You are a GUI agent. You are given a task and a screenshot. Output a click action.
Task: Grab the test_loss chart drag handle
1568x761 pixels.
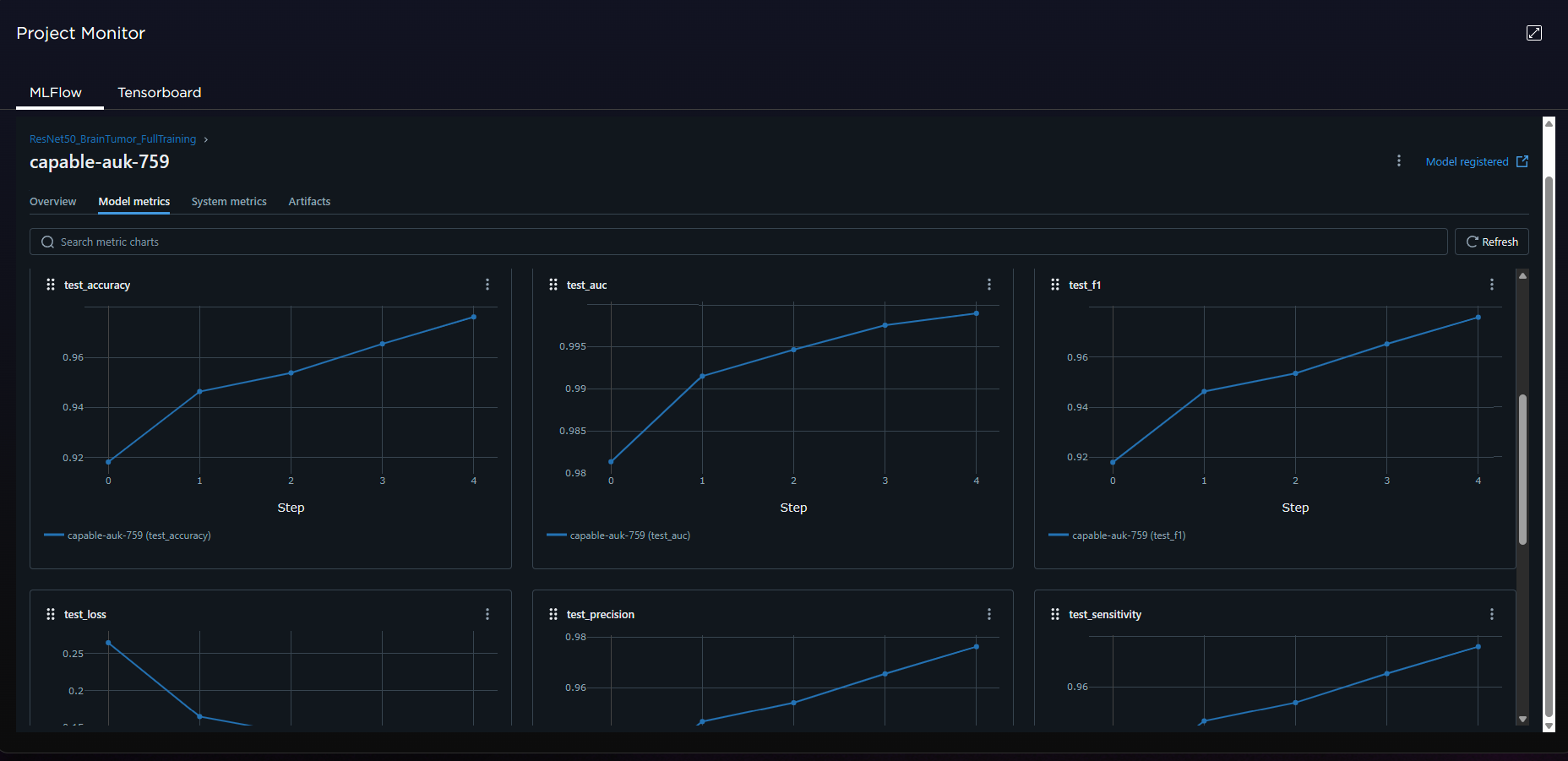pyautogui.click(x=51, y=614)
